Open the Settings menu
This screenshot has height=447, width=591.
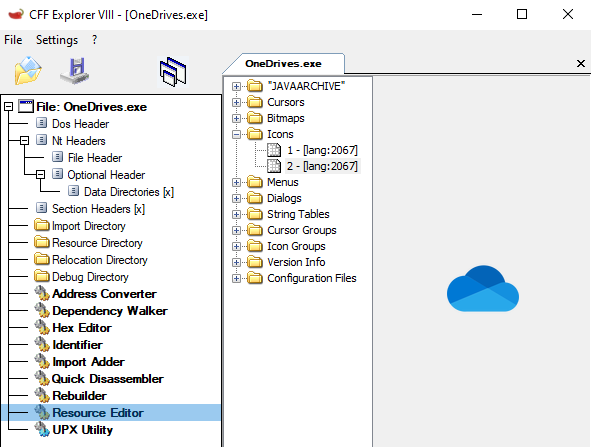pos(57,40)
